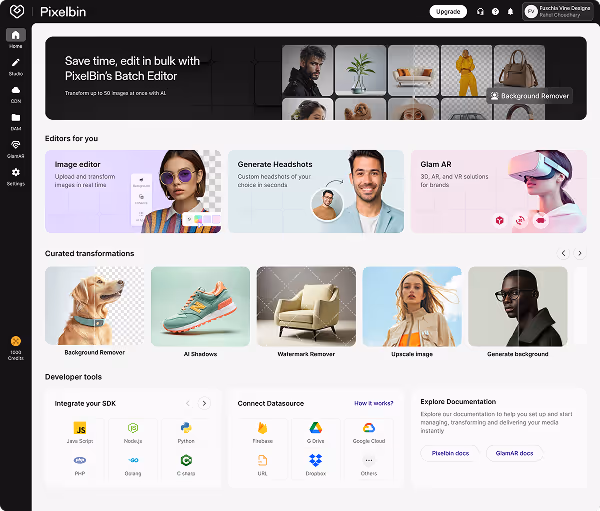Screen dimensions: 600x511
Task: Select the NodeJs SDK icon
Action: coord(133,428)
